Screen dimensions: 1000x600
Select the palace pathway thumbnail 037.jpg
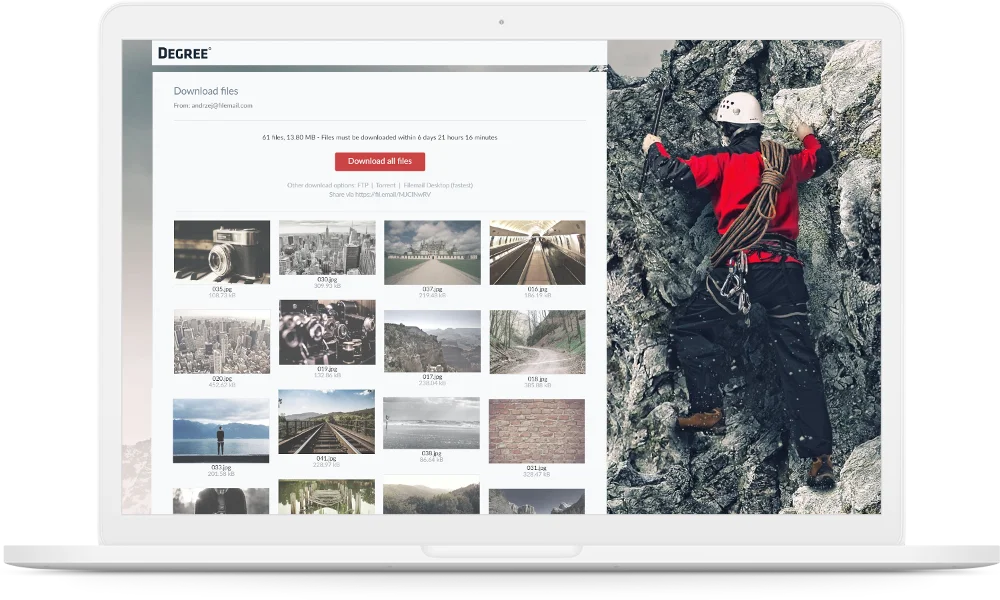[432, 252]
